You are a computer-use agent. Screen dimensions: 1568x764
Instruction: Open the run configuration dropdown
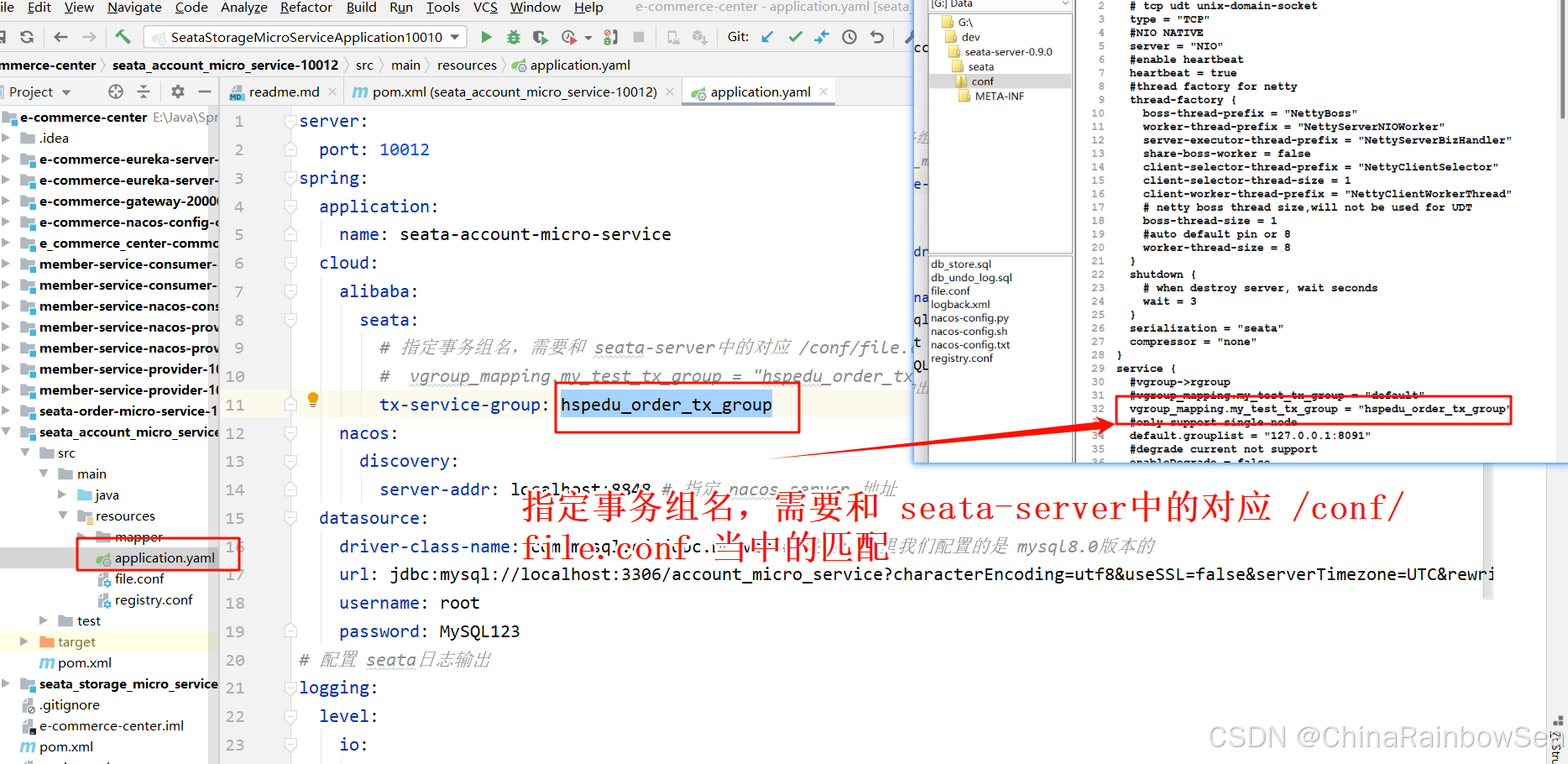pos(455,37)
